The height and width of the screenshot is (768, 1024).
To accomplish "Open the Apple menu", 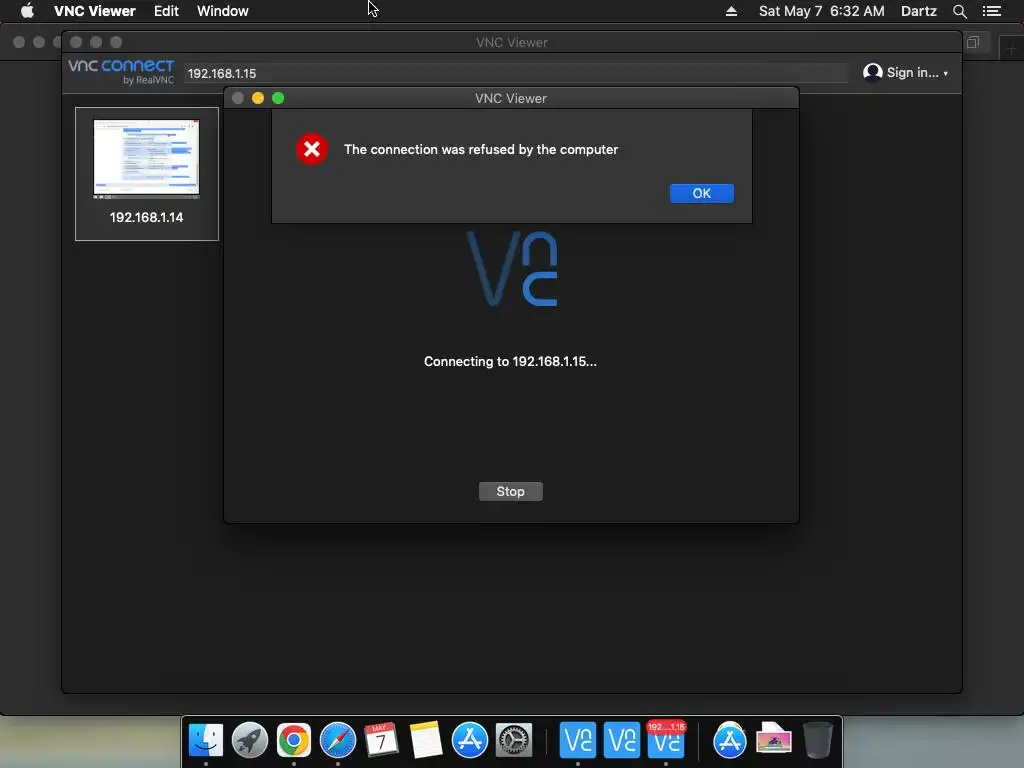I will (x=27, y=11).
